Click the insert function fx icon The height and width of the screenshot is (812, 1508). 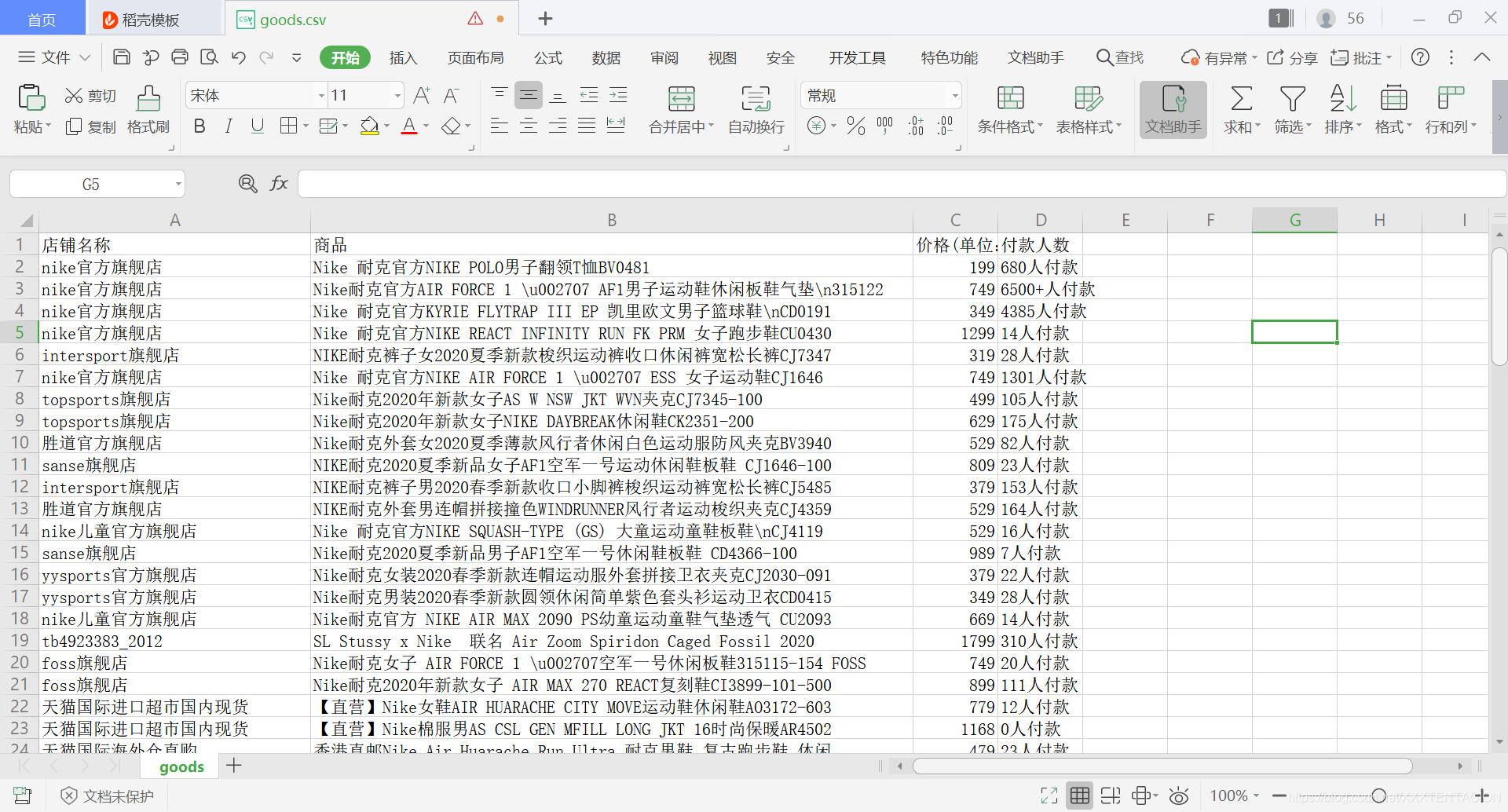pos(279,184)
